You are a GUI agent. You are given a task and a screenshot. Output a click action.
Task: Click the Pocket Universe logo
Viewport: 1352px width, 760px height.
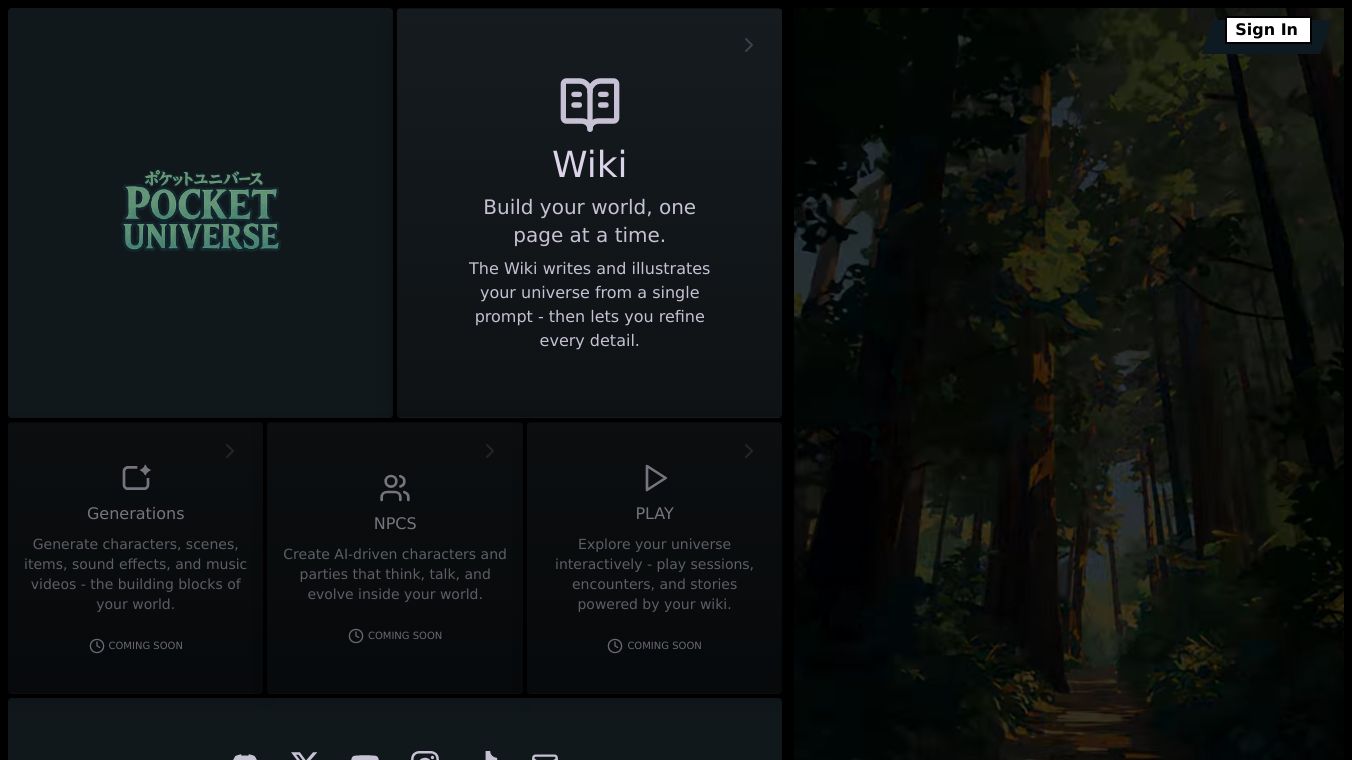pos(201,211)
